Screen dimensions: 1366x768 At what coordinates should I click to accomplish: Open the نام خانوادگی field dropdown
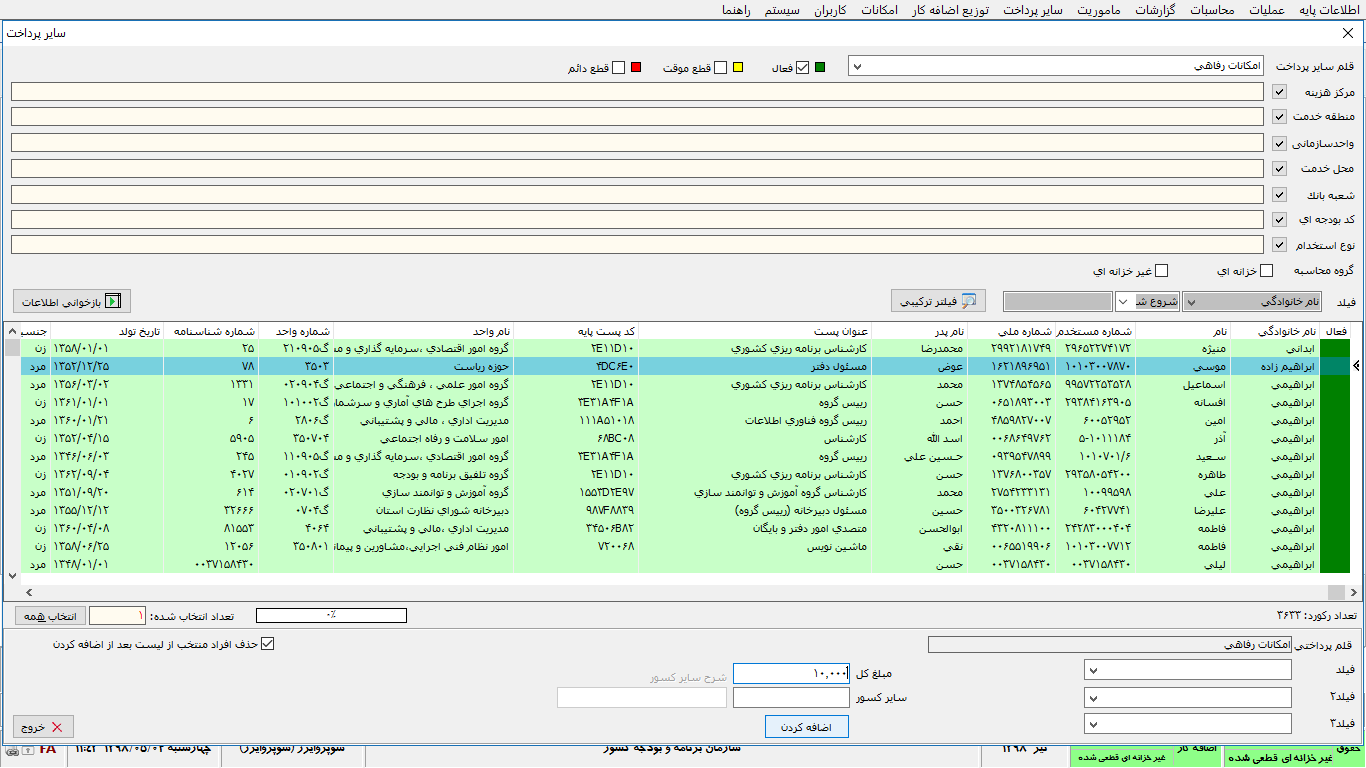point(1191,301)
